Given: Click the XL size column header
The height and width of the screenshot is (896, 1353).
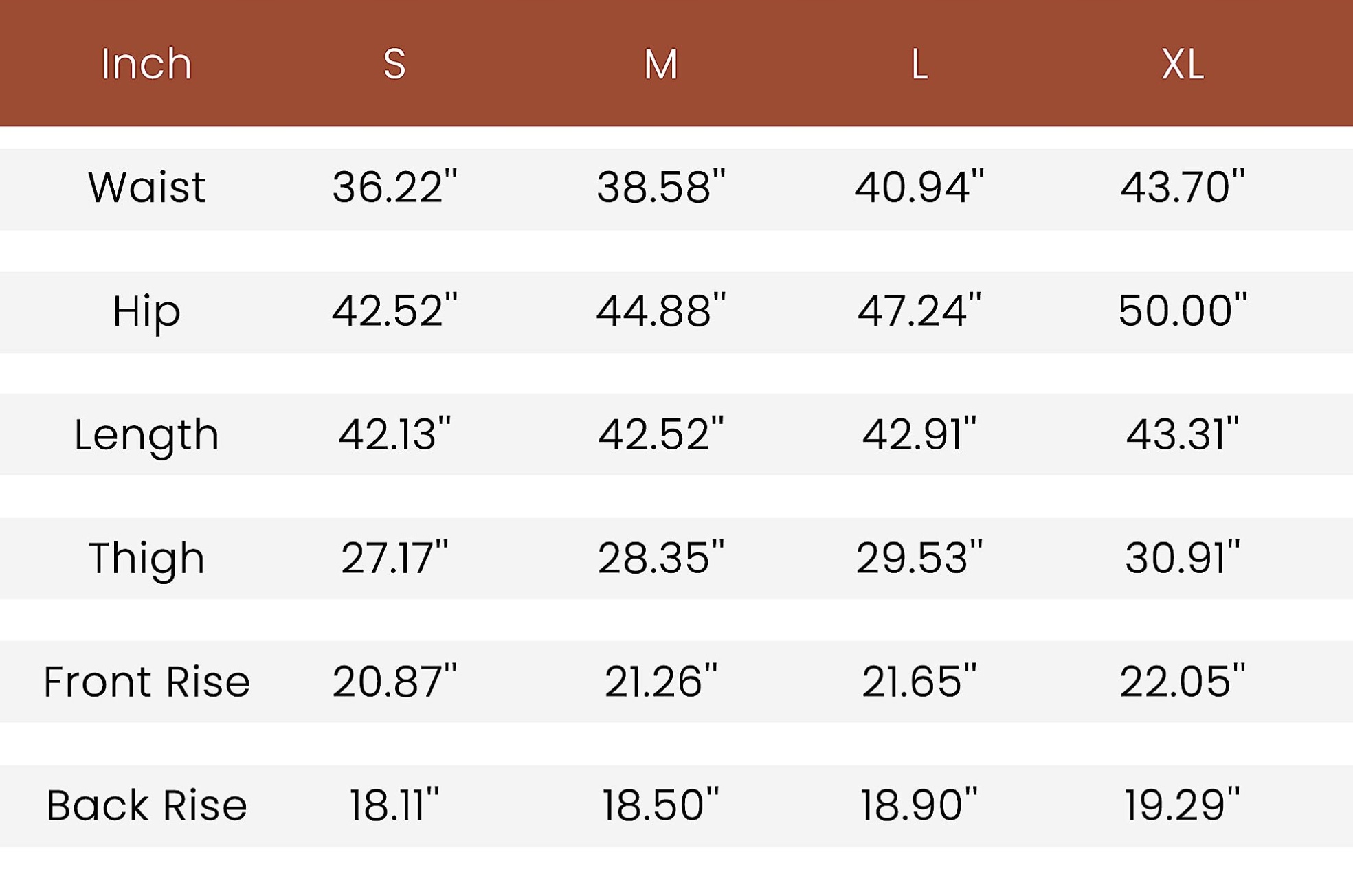Looking at the screenshot, I should (1182, 65).
